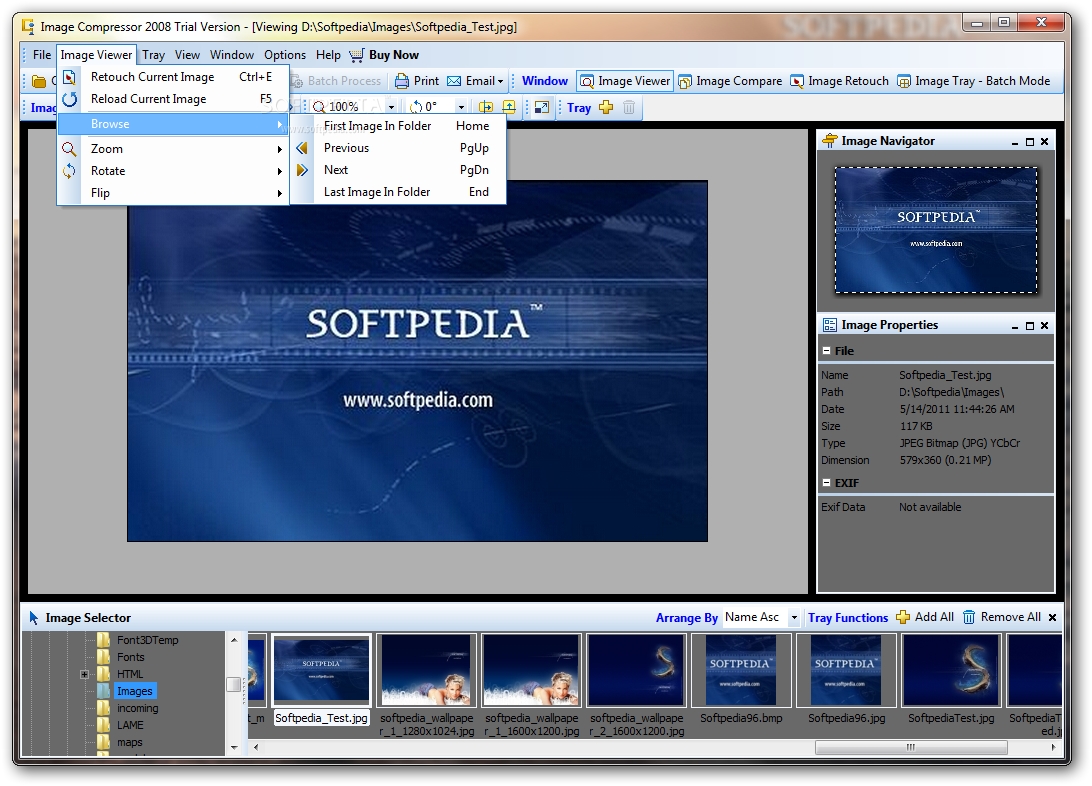Click the flip horizontal toolbar icon
This screenshot has width=1092, height=786.
pos(486,107)
